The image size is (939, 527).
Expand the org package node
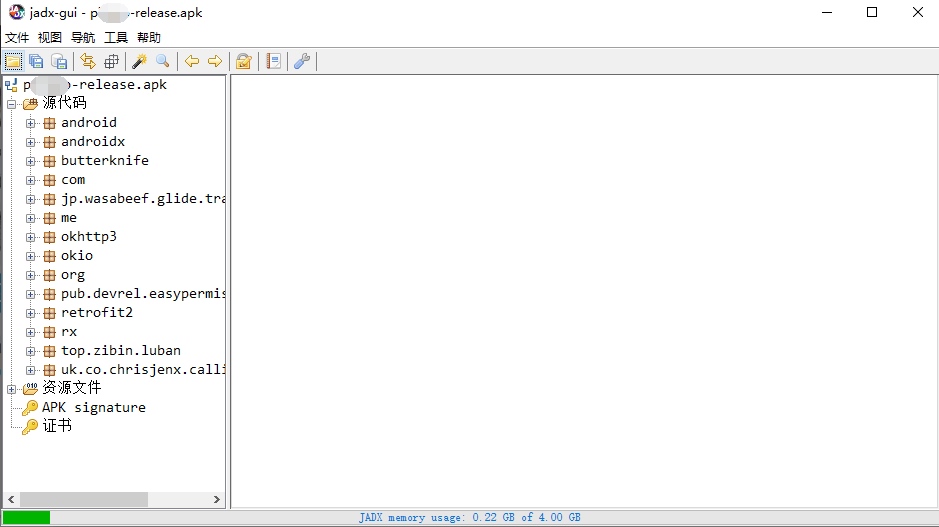point(31,275)
